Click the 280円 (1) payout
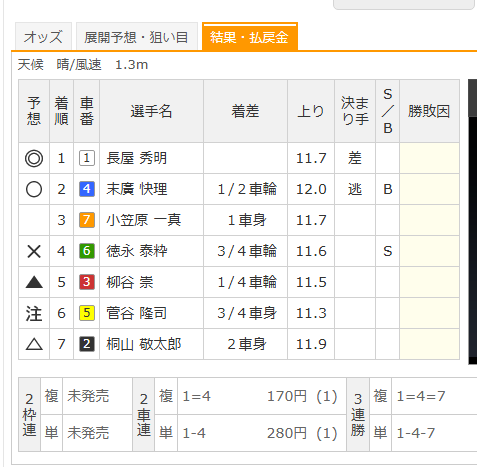The width and height of the screenshot is (477, 467). coord(302,433)
